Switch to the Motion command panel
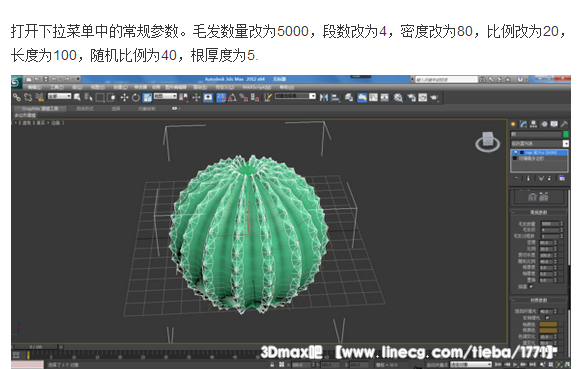The width and height of the screenshot is (582, 369). 544,124
